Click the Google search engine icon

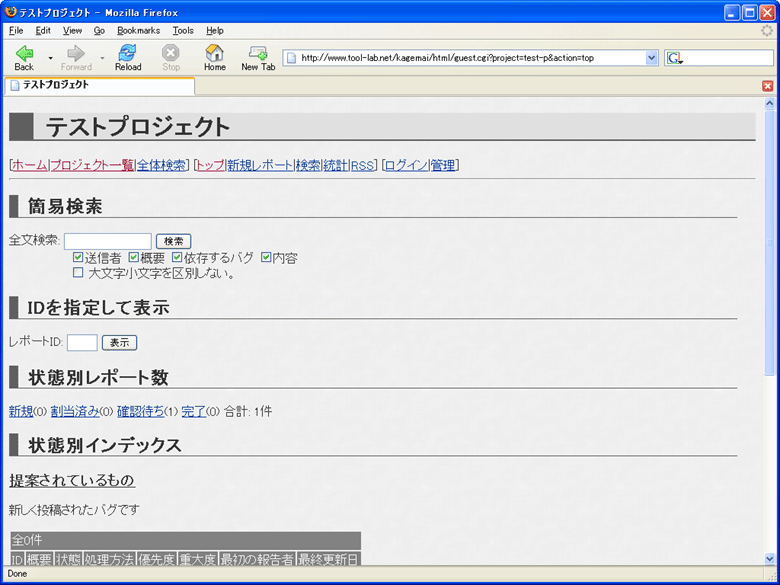tap(675, 58)
